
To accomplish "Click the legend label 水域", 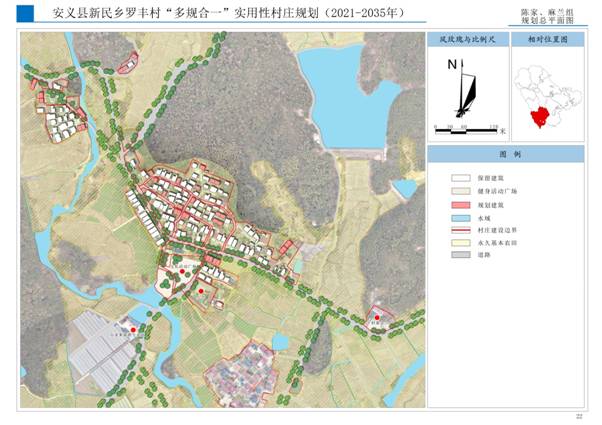I will (x=484, y=218).
